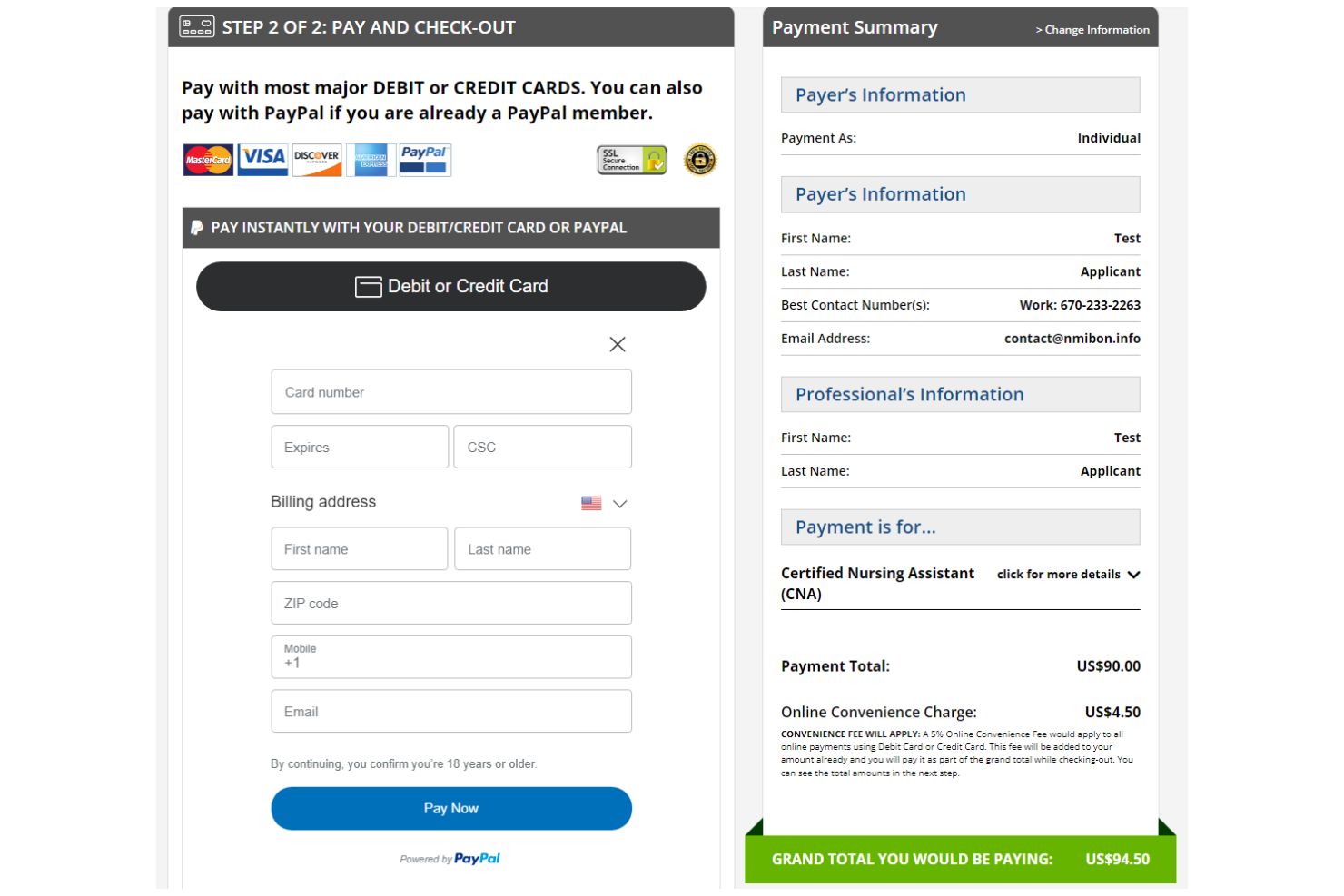The image size is (1344, 896).
Task: Click the PayPal card logo
Action: tap(424, 160)
